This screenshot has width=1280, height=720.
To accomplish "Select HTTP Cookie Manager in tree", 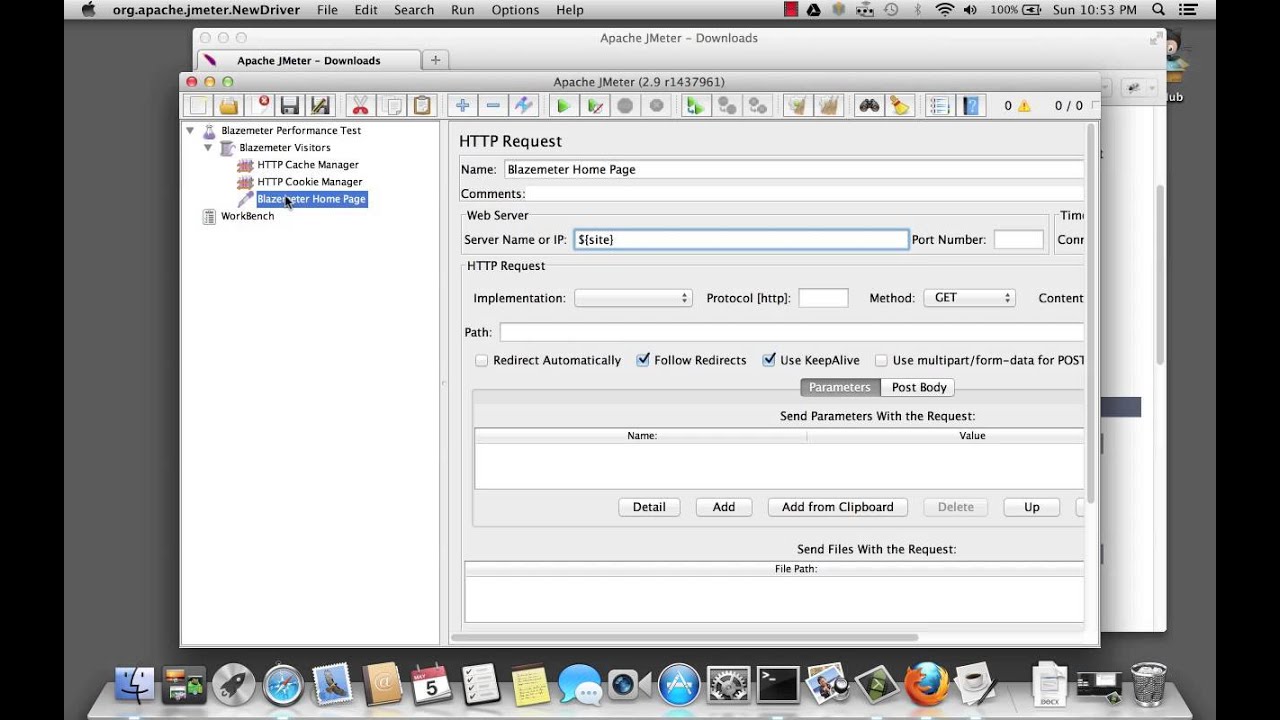I will point(310,181).
